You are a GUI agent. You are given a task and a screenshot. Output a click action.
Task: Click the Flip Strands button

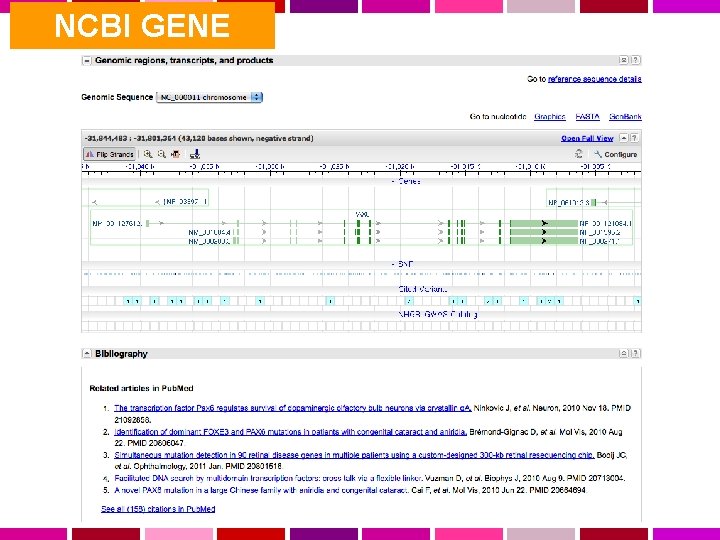pos(109,154)
